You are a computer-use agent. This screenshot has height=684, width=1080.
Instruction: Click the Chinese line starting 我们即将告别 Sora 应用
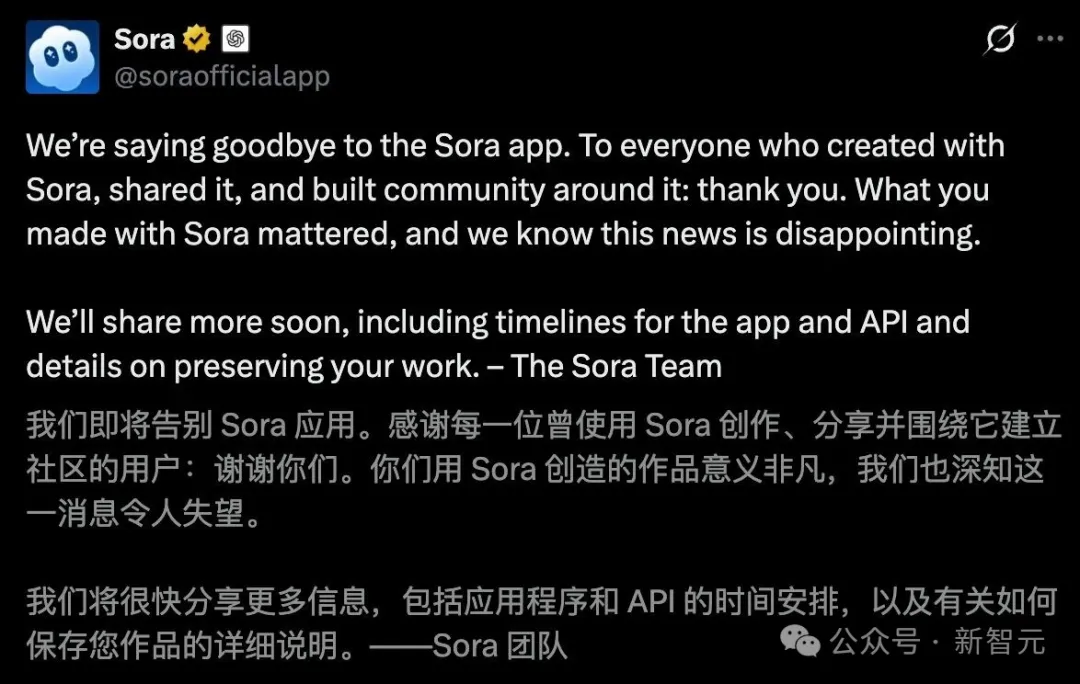[544, 425]
